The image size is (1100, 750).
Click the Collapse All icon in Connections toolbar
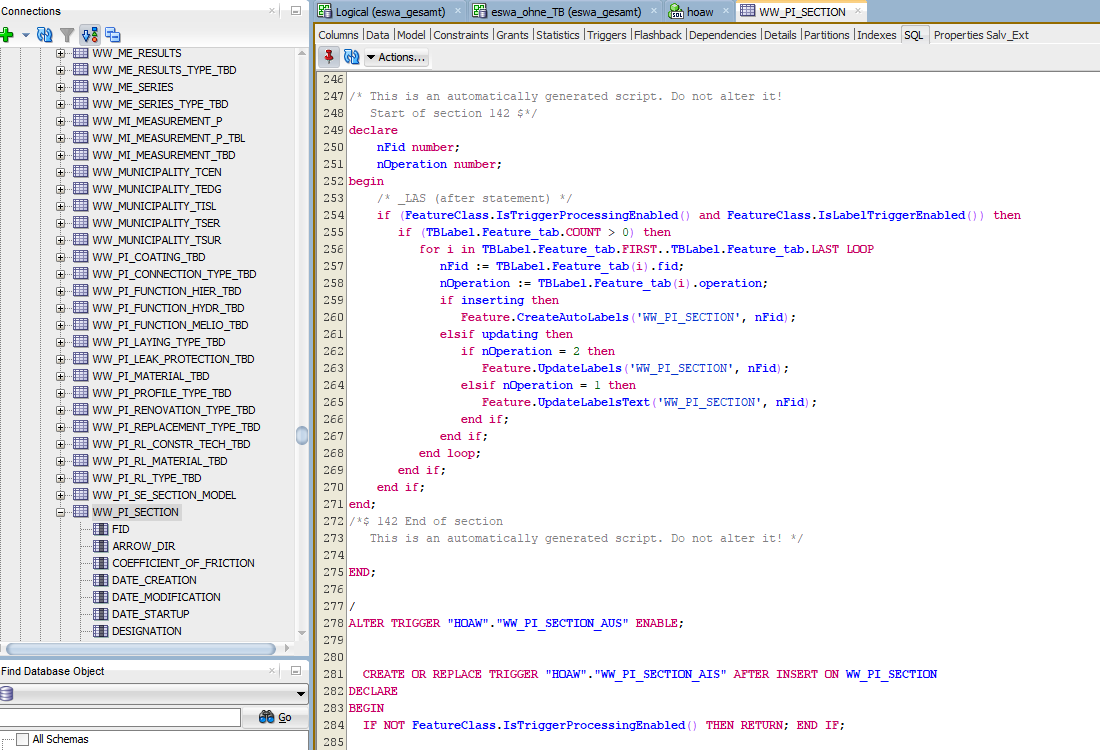pyautogui.click(x=113, y=33)
